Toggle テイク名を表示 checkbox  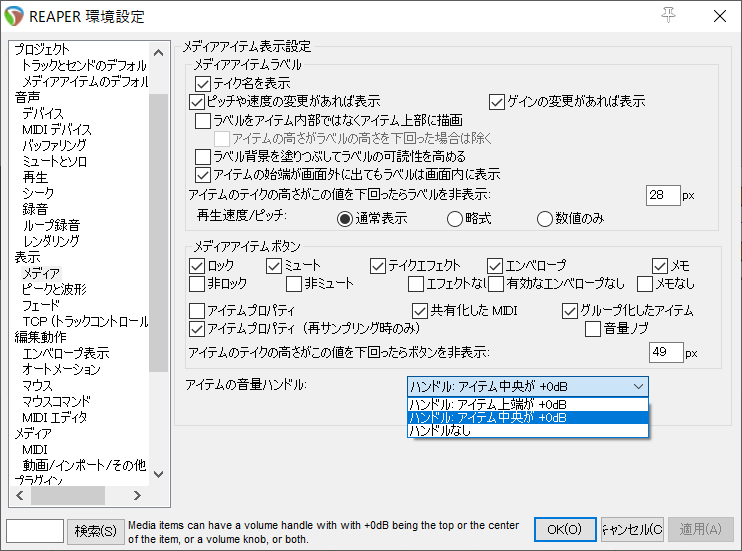point(203,84)
